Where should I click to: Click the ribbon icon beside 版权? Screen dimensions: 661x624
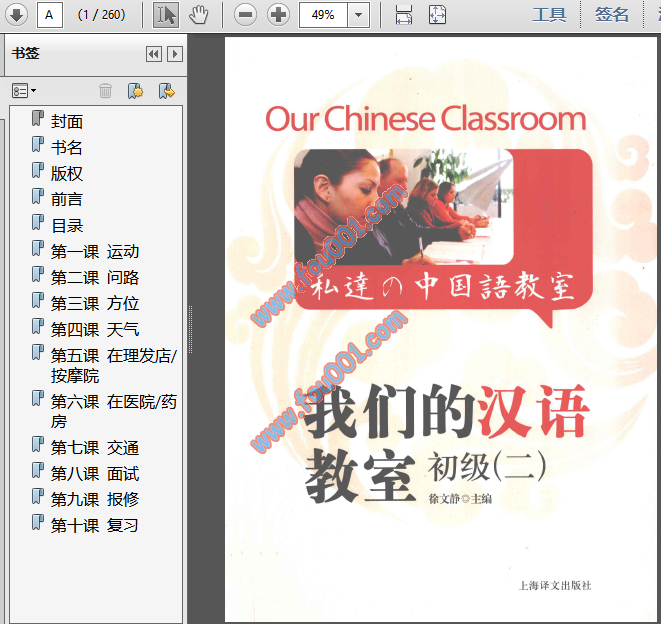[38, 170]
